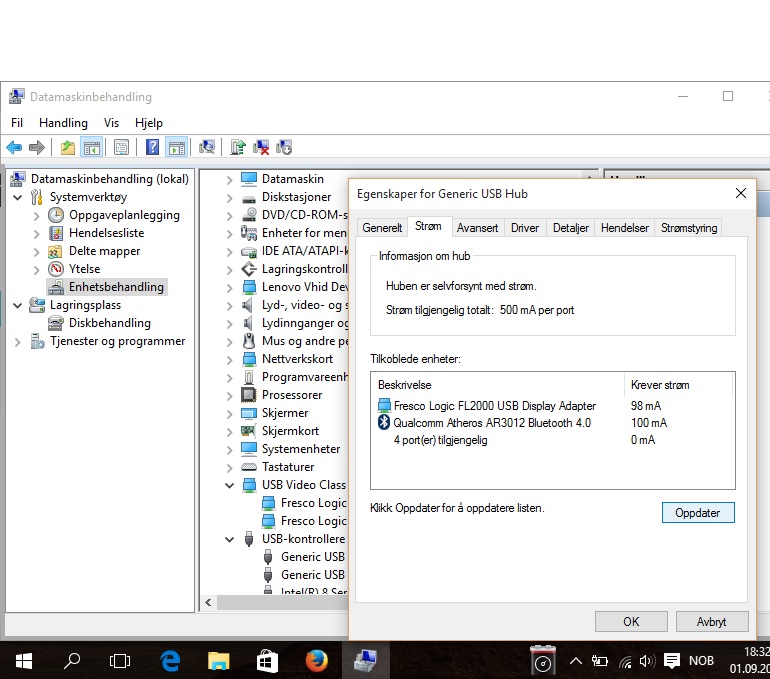The width and height of the screenshot is (770, 679).
Task: Show hidden tray icons chevron
Action: tap(576, 661)
